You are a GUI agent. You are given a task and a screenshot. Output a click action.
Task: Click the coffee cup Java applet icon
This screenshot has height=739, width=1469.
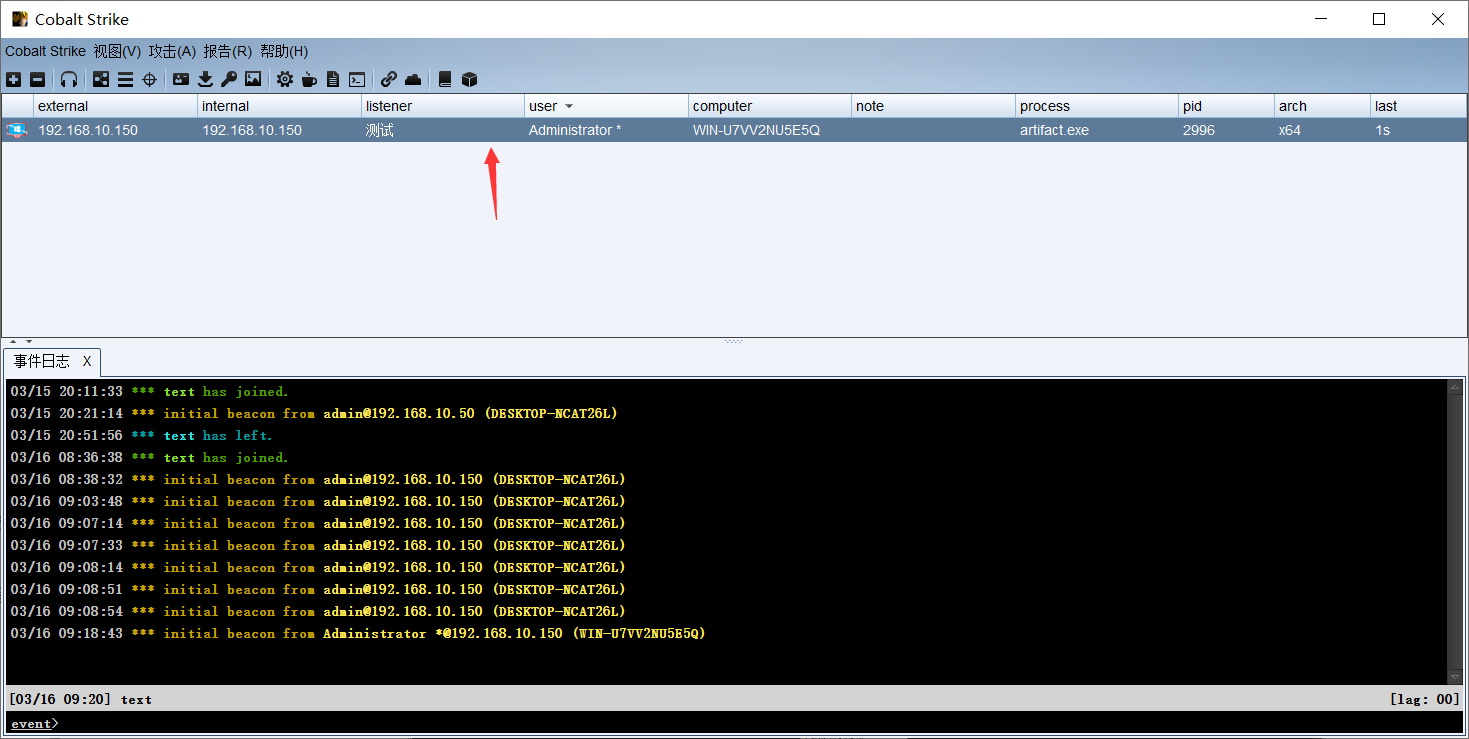click(x=309, y=79)
